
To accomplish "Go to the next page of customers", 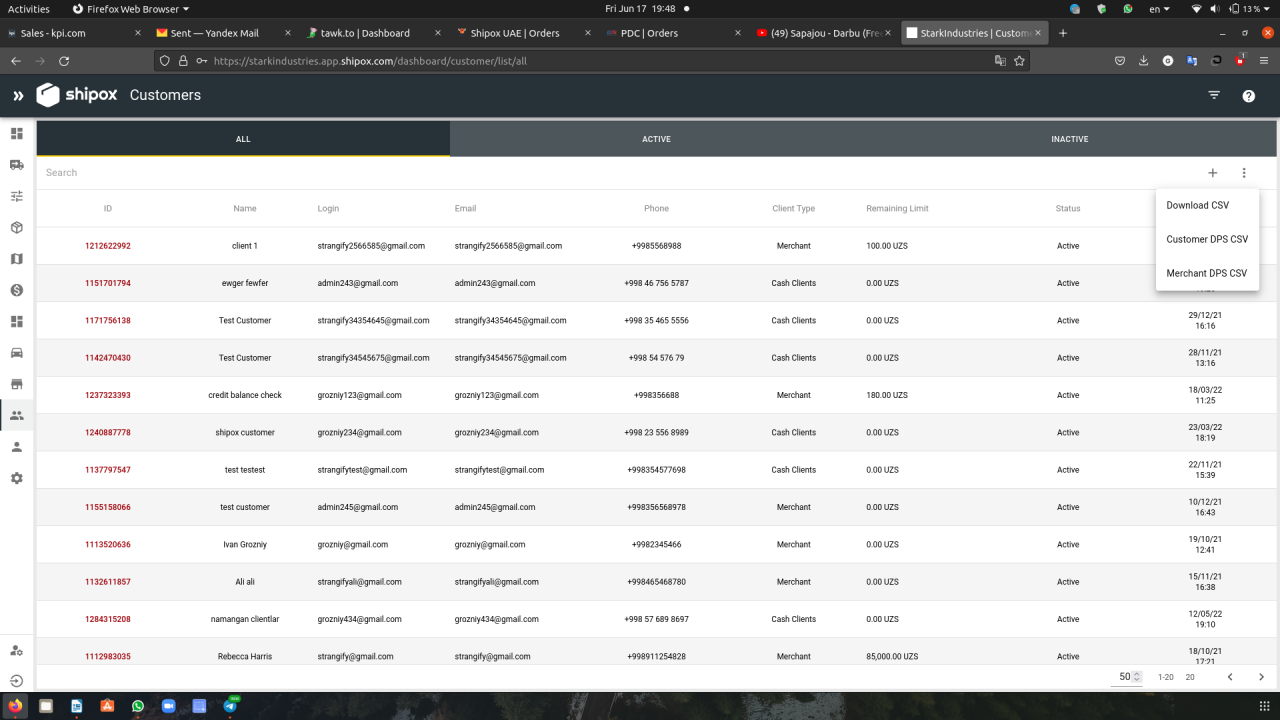I will (x=1262, y=677).
